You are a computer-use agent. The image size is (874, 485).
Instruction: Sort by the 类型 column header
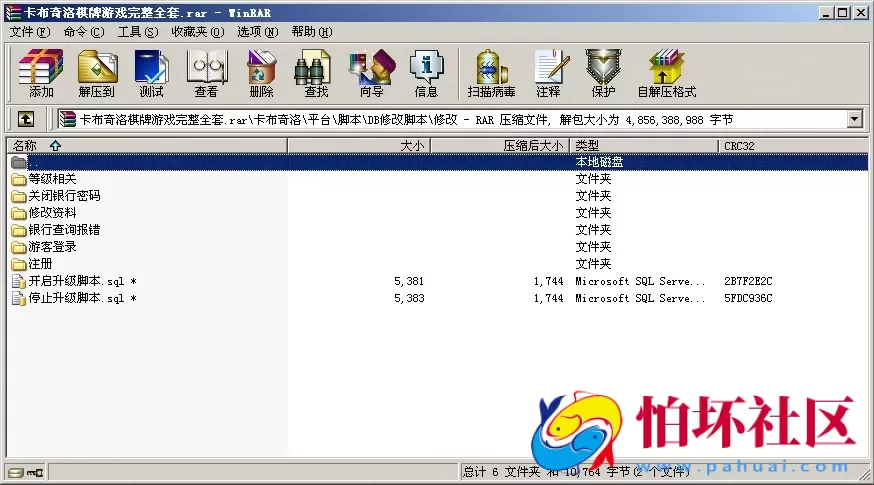[x=644, y=146]
